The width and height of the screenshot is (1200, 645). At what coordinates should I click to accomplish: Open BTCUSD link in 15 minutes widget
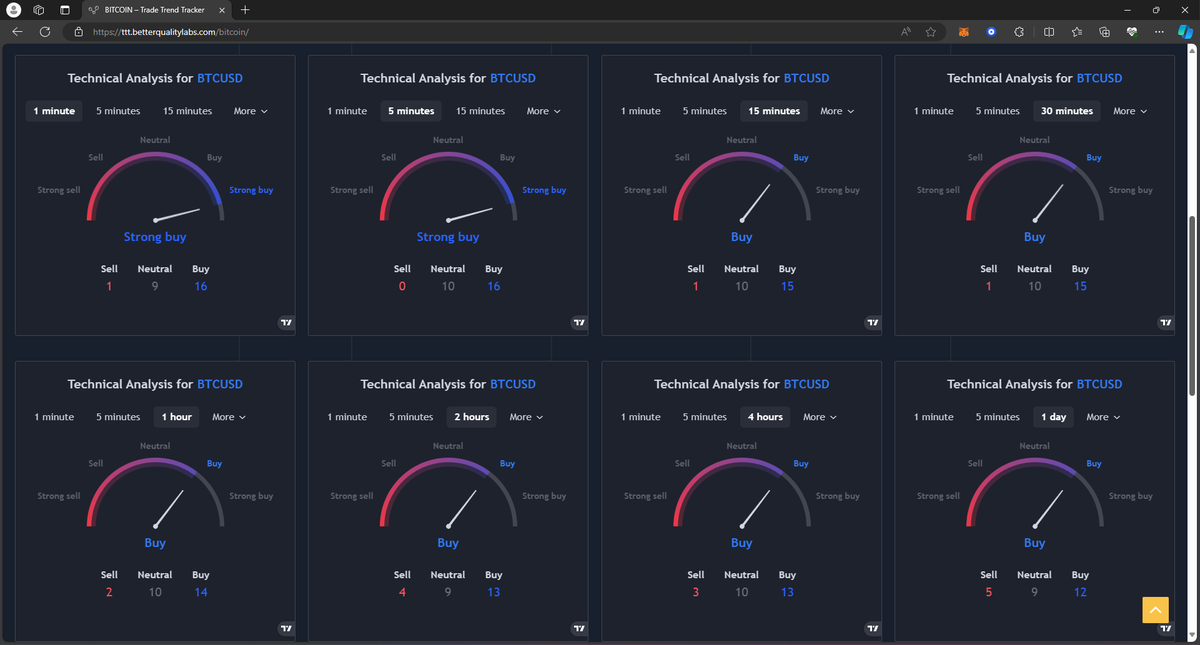click(806, 78)
